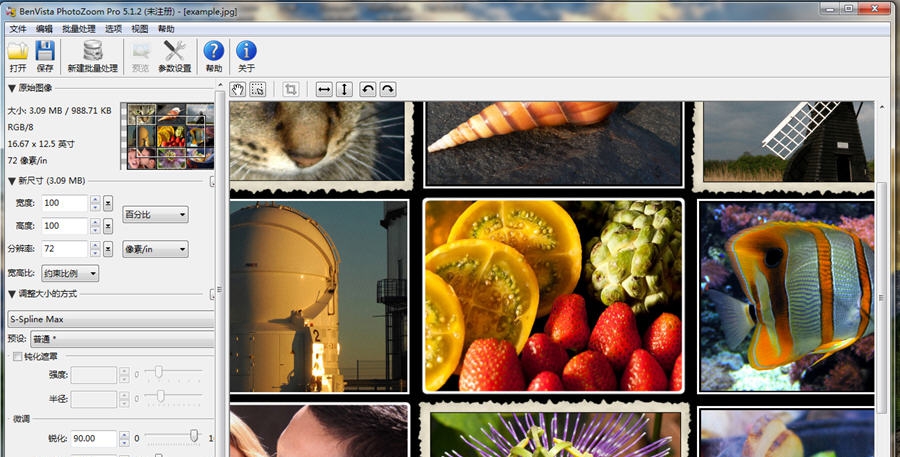Click the 关于 (About) info icon
900x457 pixels.
pos(246,51)
